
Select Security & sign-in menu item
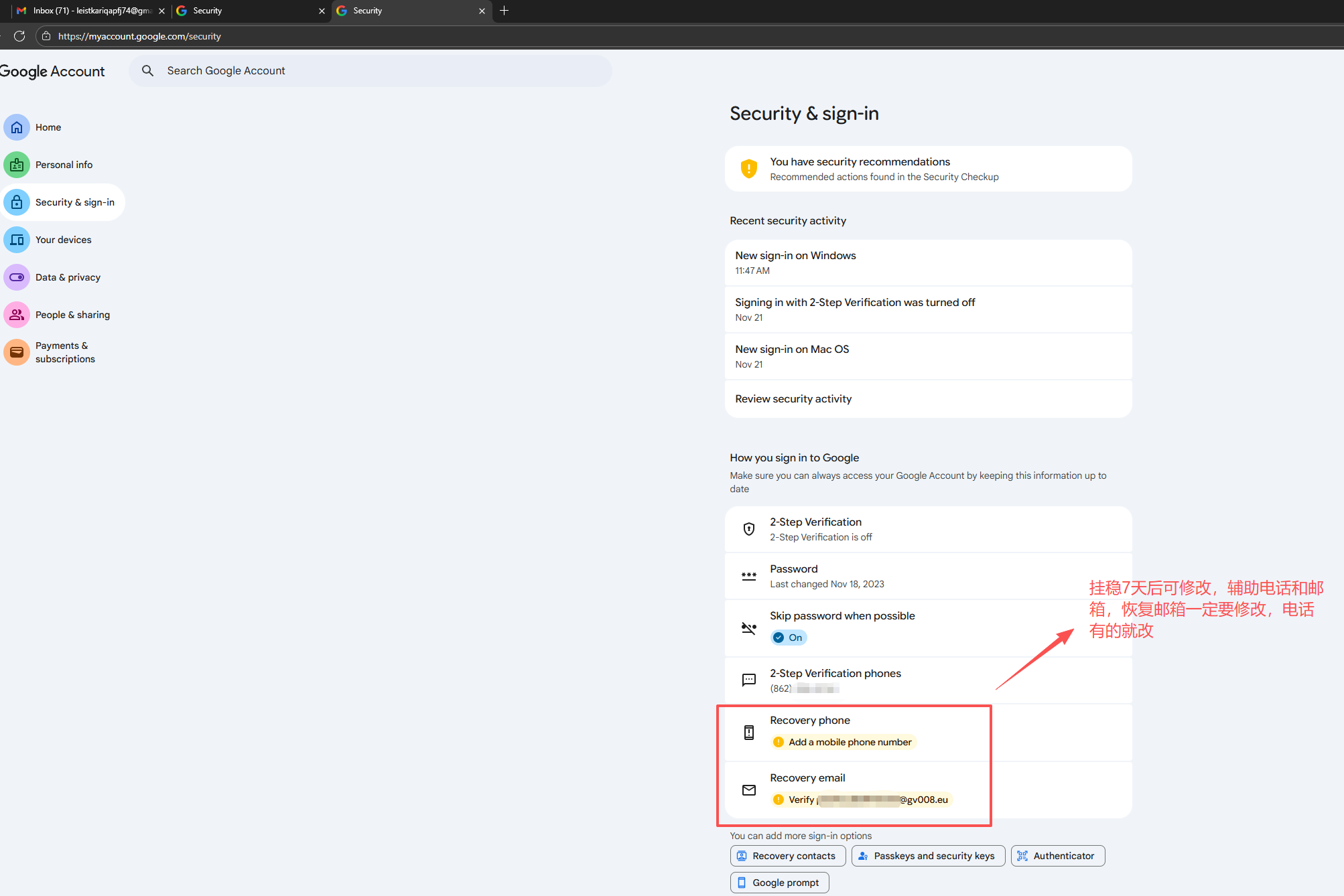pos(74,202)
